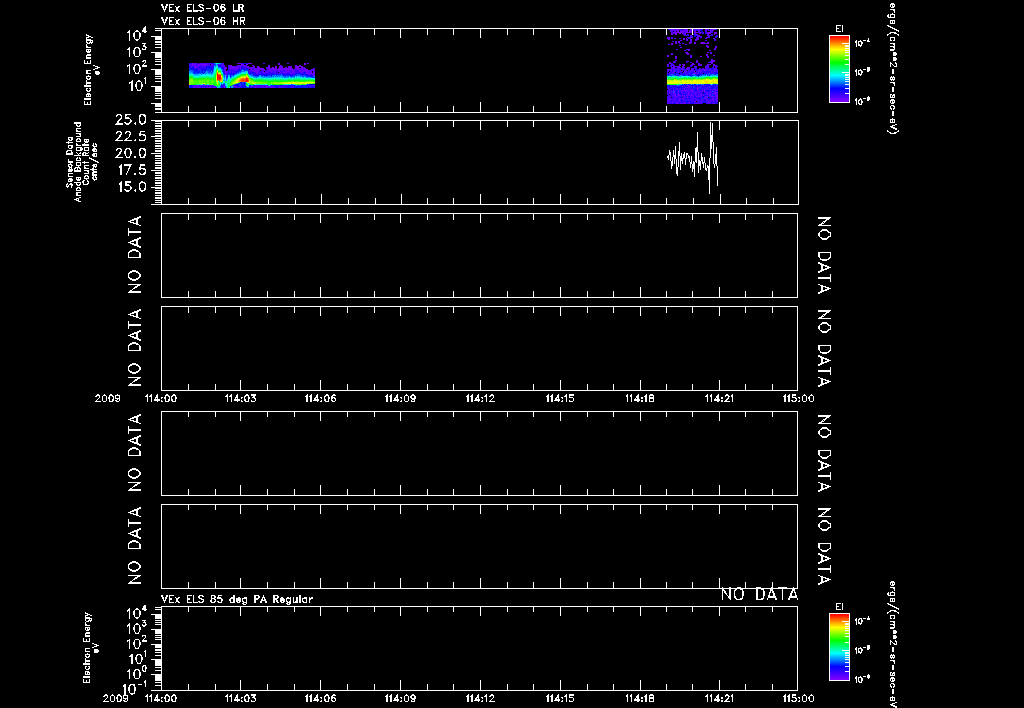Click the NO DATA label right of the third panel
Image resolution: width=1024 pixels, height=708 pixels.
point(824,255)
